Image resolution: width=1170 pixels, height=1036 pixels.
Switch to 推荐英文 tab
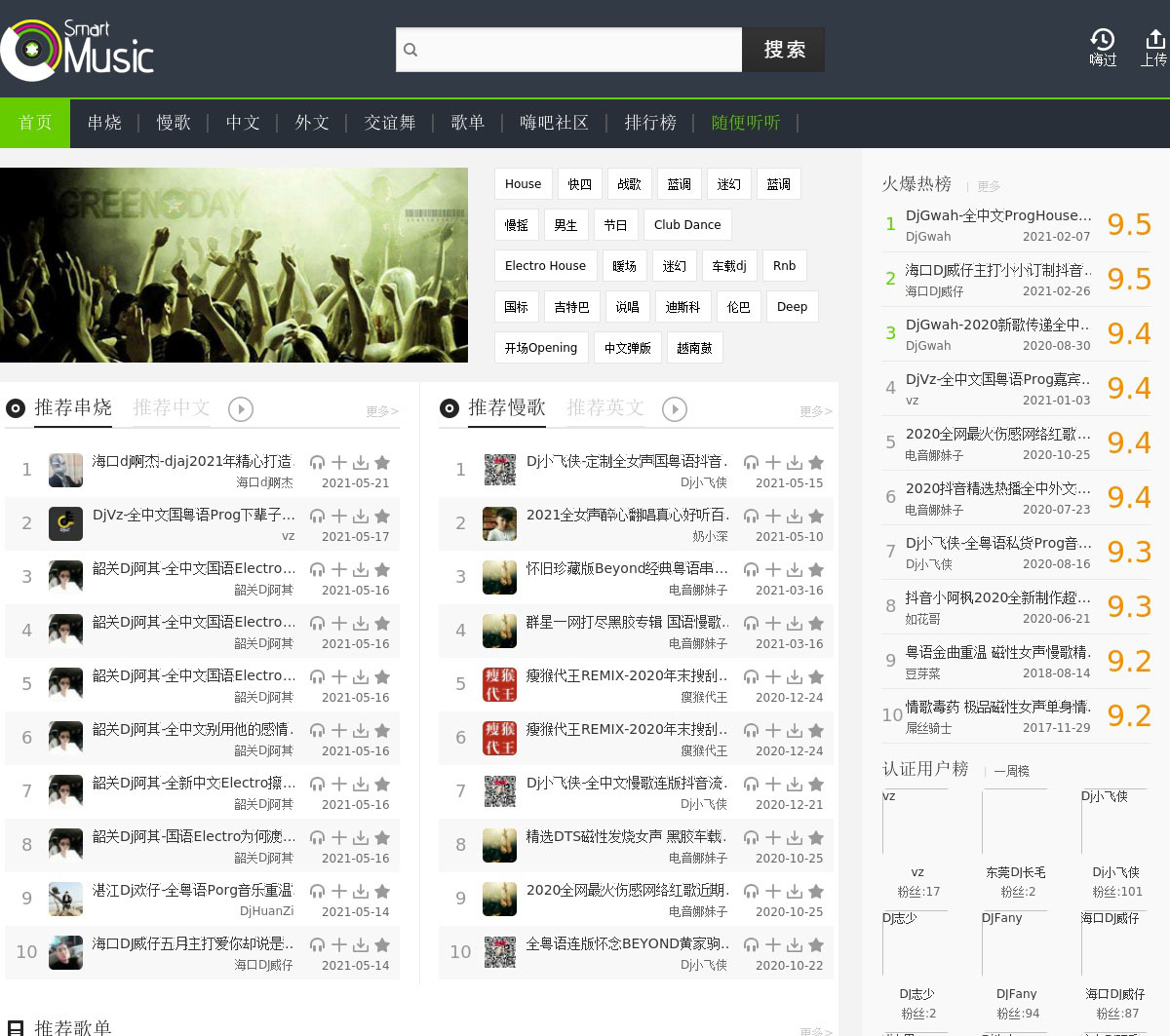click(x=605, y=408)
